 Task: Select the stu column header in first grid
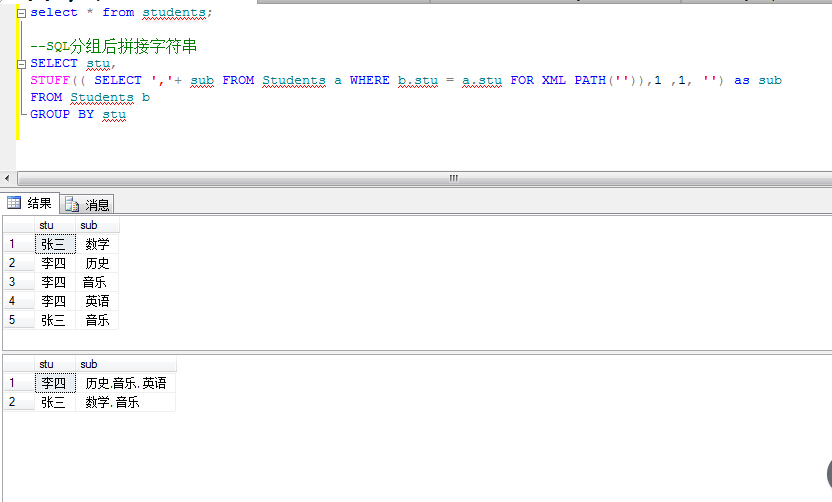(55, 225)
